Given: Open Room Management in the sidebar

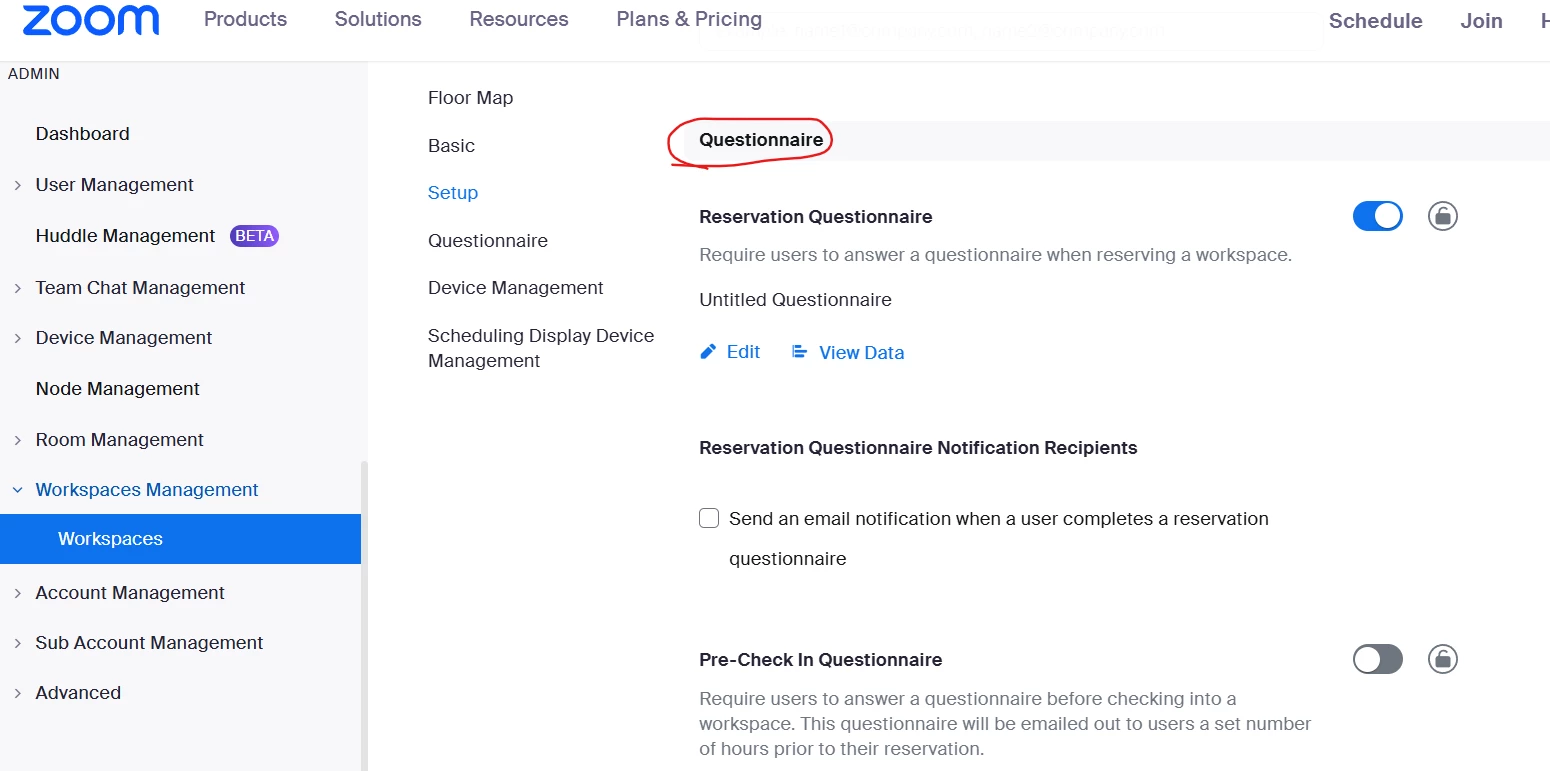Looking at the screenshot, I should 119,440.
